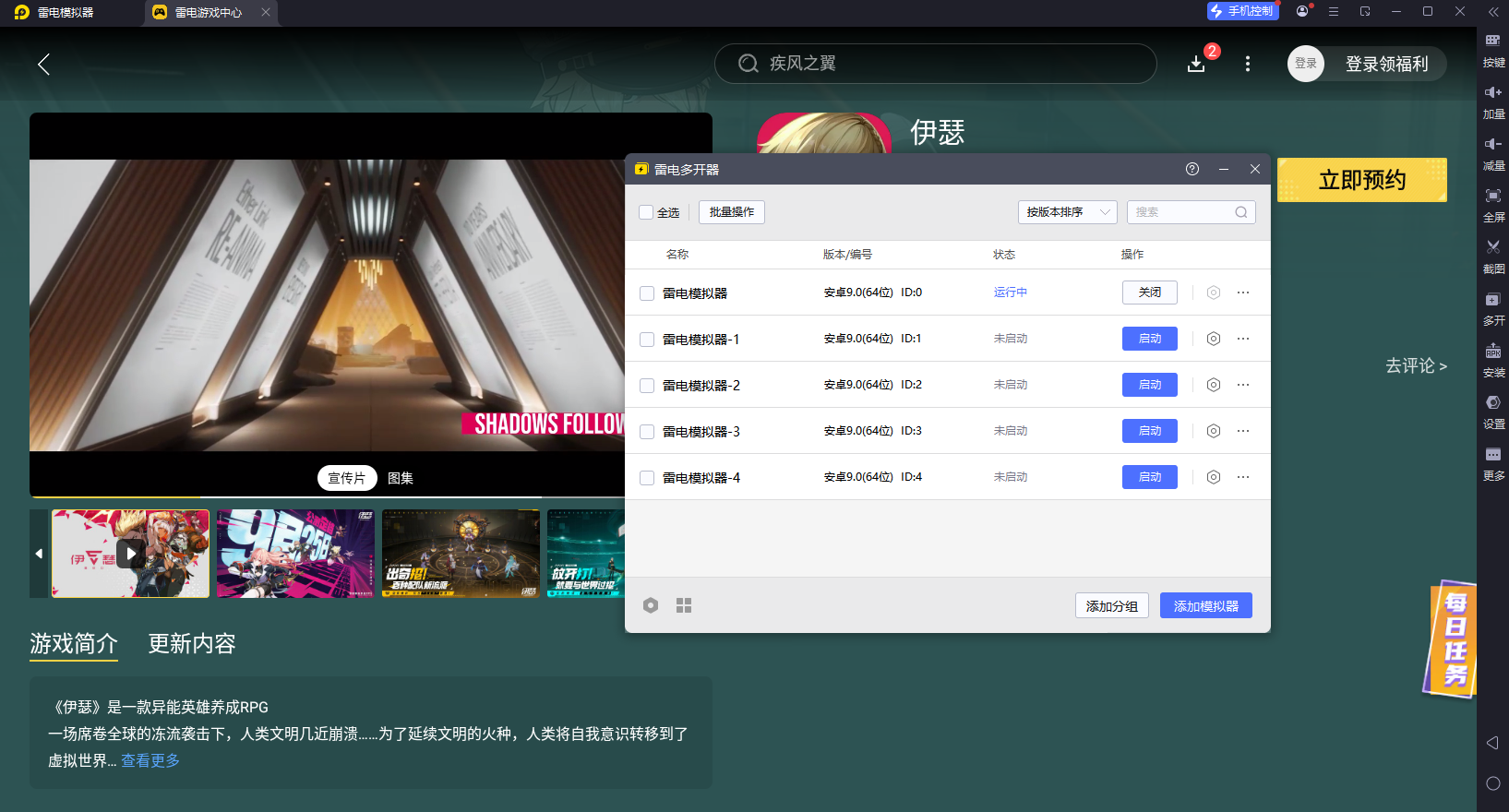This screenshot has width=1509, height=812.
Task: Open three-dot menu beside downloads
Action: click(x=1248, y=64)
